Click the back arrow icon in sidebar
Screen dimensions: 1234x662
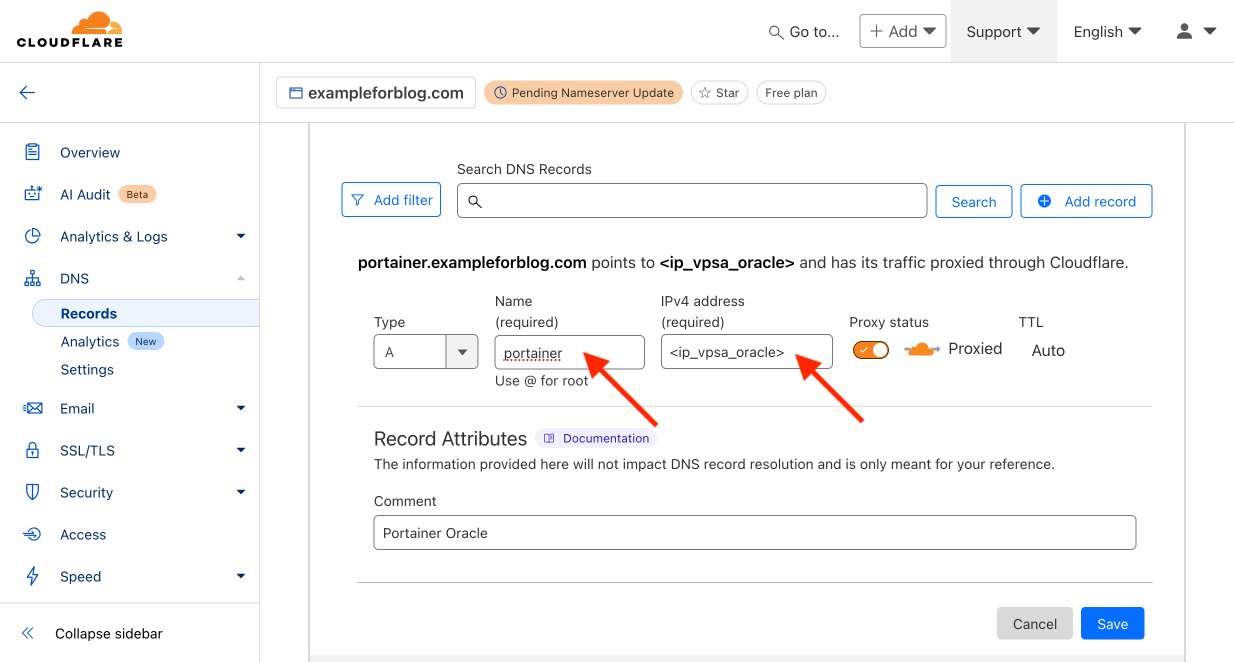(27, 93)
